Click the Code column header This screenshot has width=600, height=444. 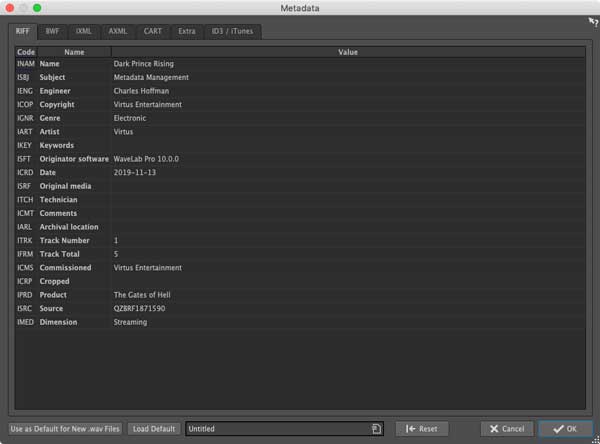(x=26, y=52)
